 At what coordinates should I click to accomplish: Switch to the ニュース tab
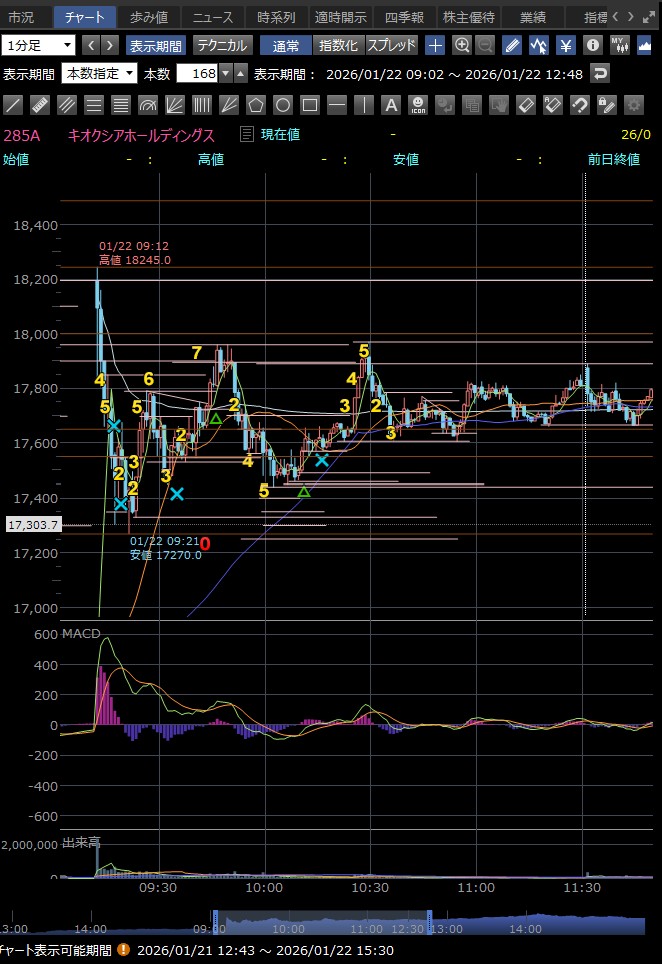click(x=212, y=17)
